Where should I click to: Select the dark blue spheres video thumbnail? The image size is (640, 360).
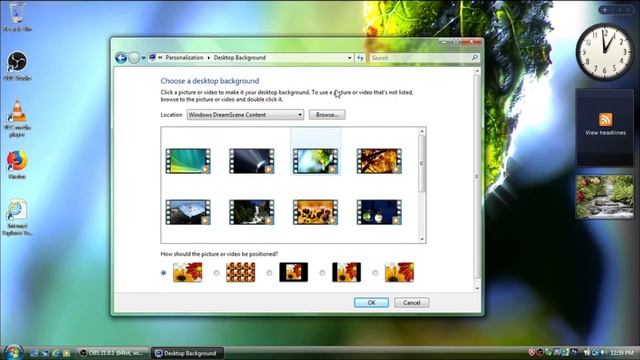[x=379, y=212]
